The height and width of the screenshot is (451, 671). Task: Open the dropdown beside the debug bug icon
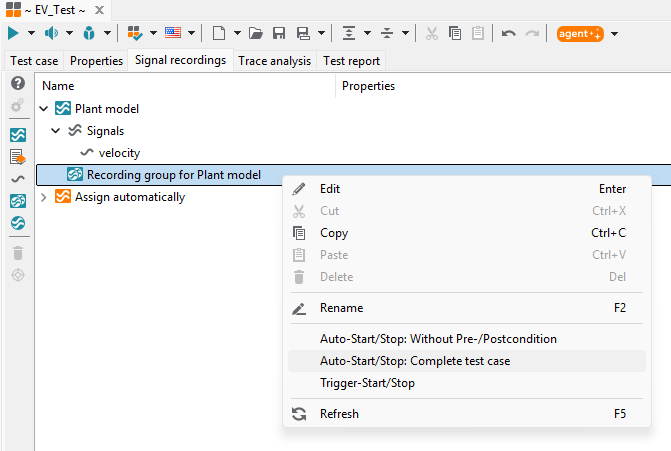107,33
